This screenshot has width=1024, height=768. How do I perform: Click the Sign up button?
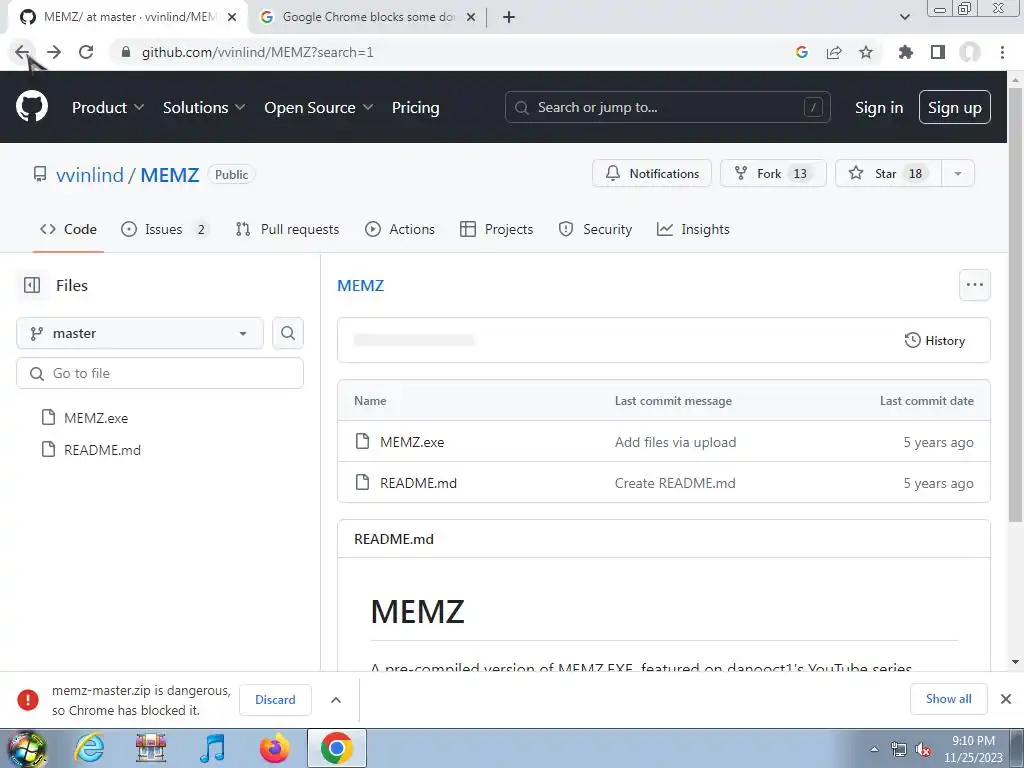click(x=955, y=107)
